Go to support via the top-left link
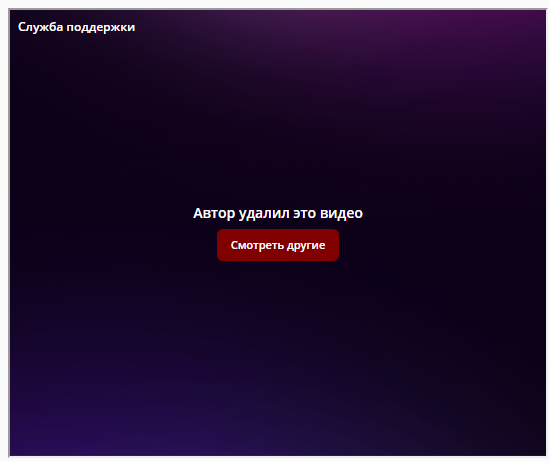Image resolution: width=550 pixels, height=461 pixels. pyautogui.click(x=76, y=27)
